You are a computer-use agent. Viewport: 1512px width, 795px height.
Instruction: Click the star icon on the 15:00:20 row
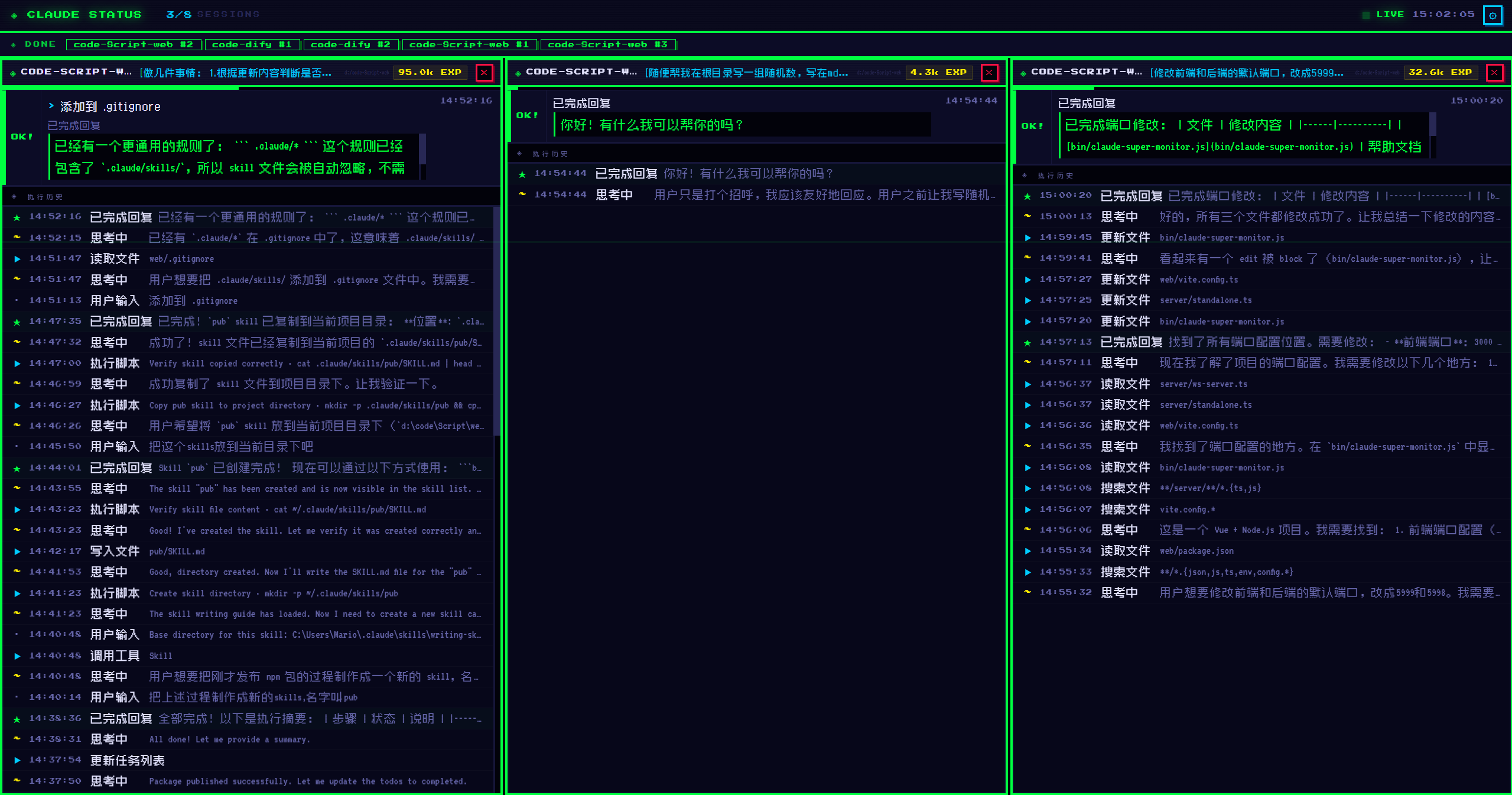[x=1027, y=196]
